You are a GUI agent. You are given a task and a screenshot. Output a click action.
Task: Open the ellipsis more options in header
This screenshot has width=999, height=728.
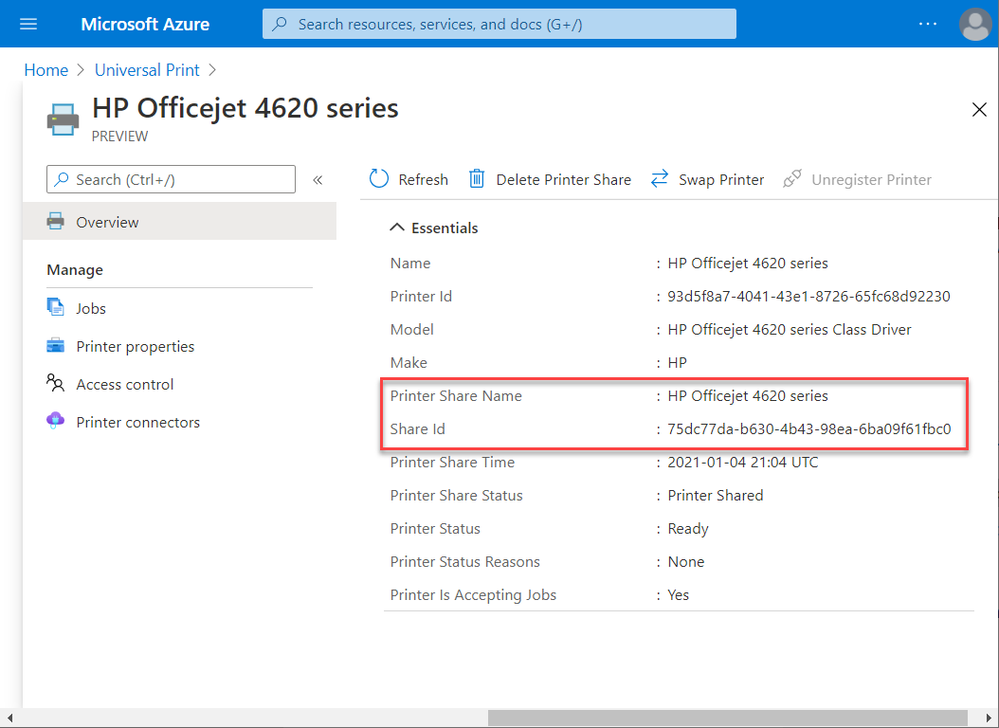[928, 24]
